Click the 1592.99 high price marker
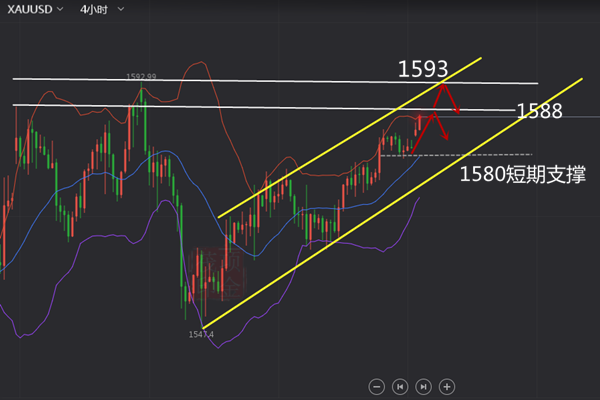Viewport: 600px width, 400px height. coord(143,75)
